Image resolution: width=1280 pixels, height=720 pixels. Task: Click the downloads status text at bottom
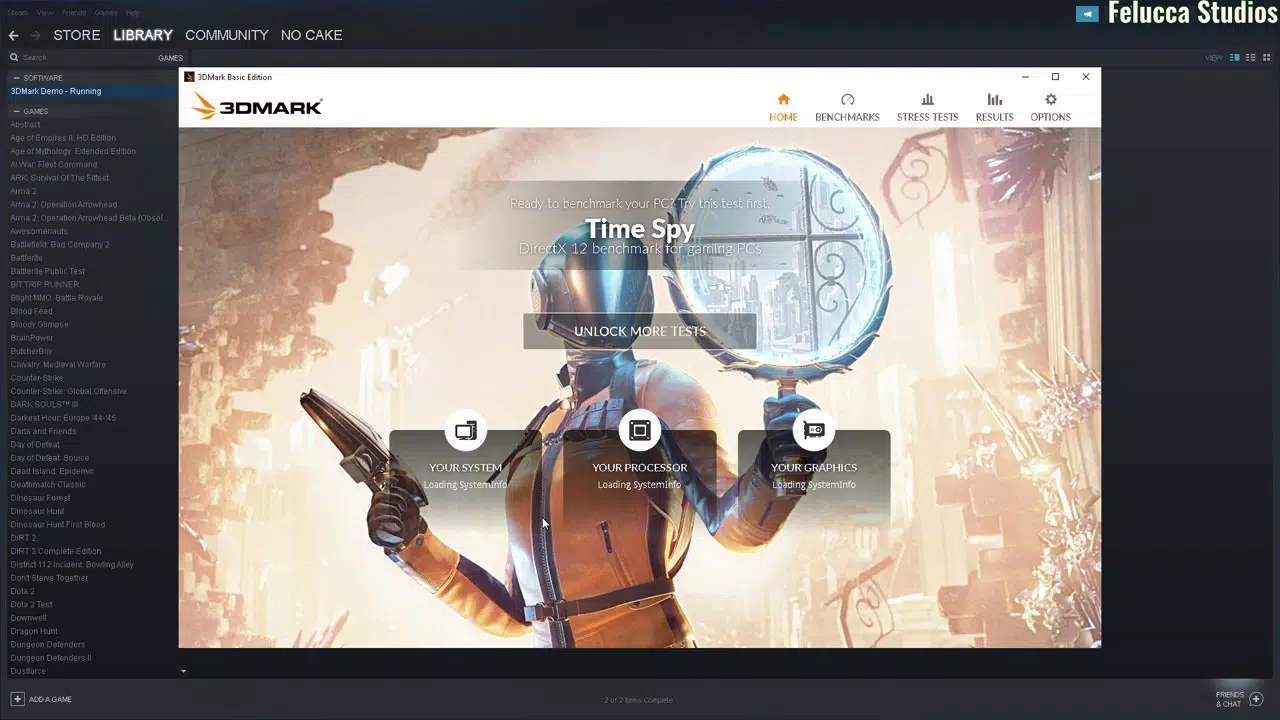639,700
